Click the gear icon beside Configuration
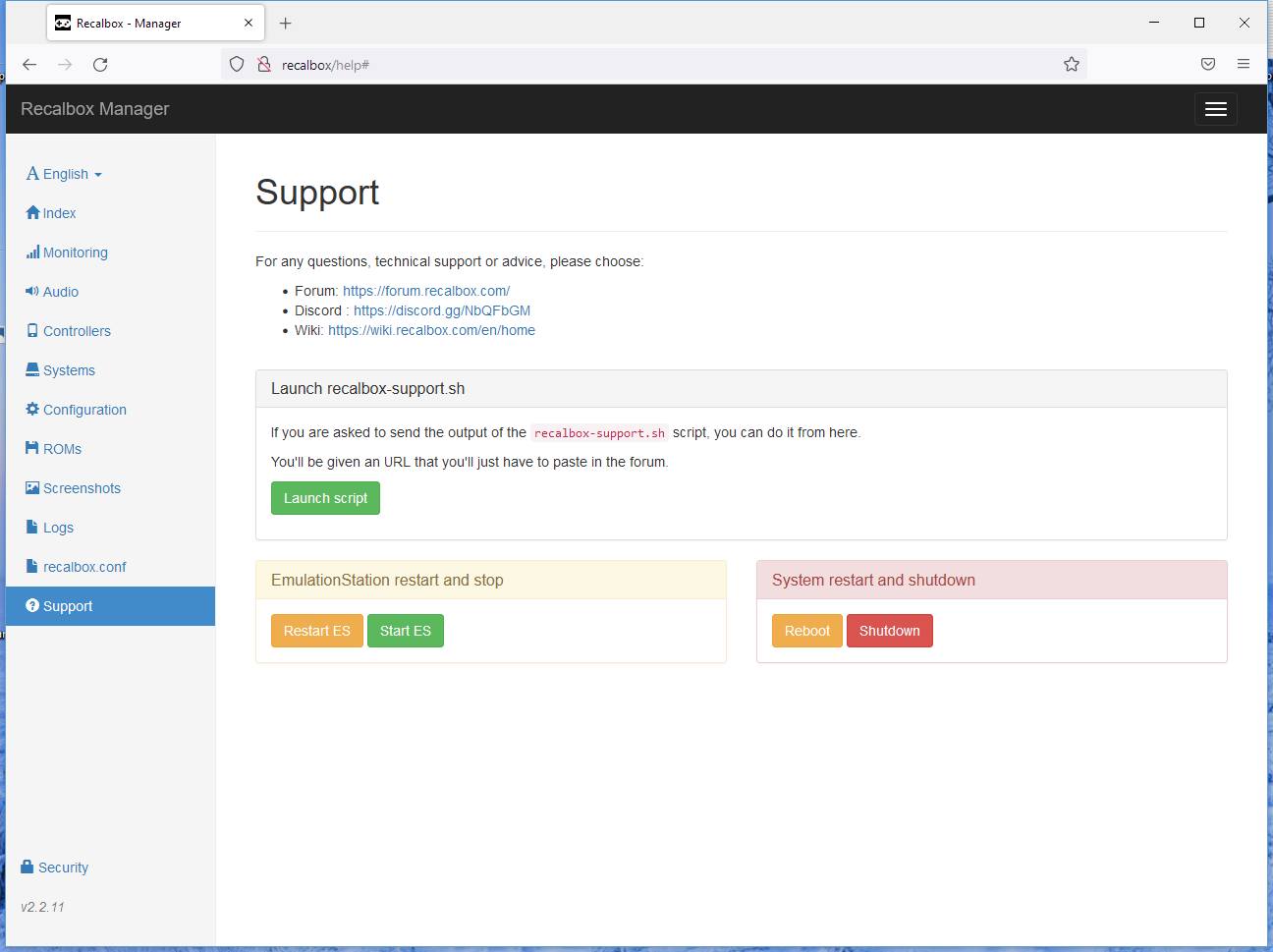Viewport: 1273px width, 952px height. coord(32,409)
